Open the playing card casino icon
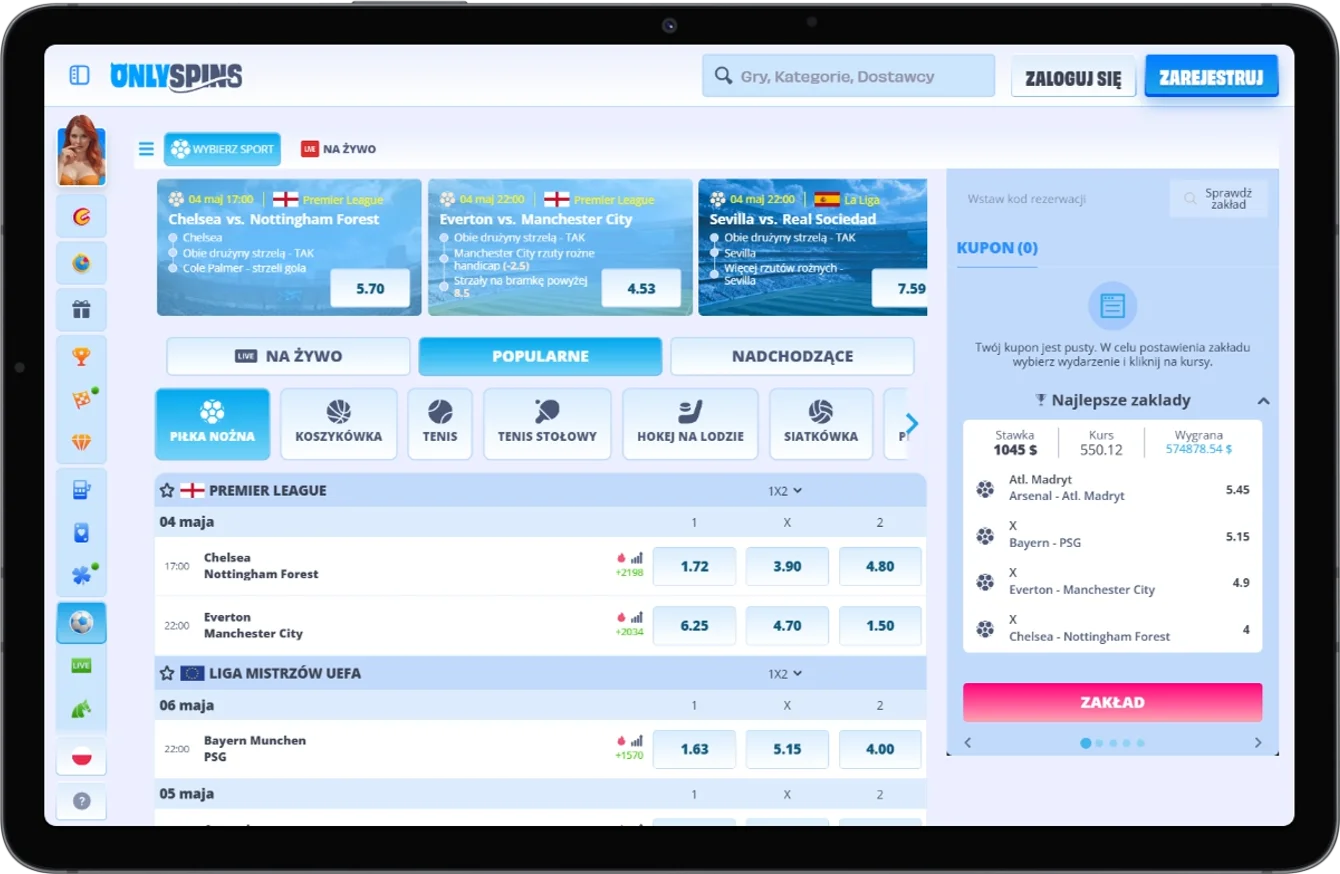This screenshot has width=1340, height=874. pos(82,533)
